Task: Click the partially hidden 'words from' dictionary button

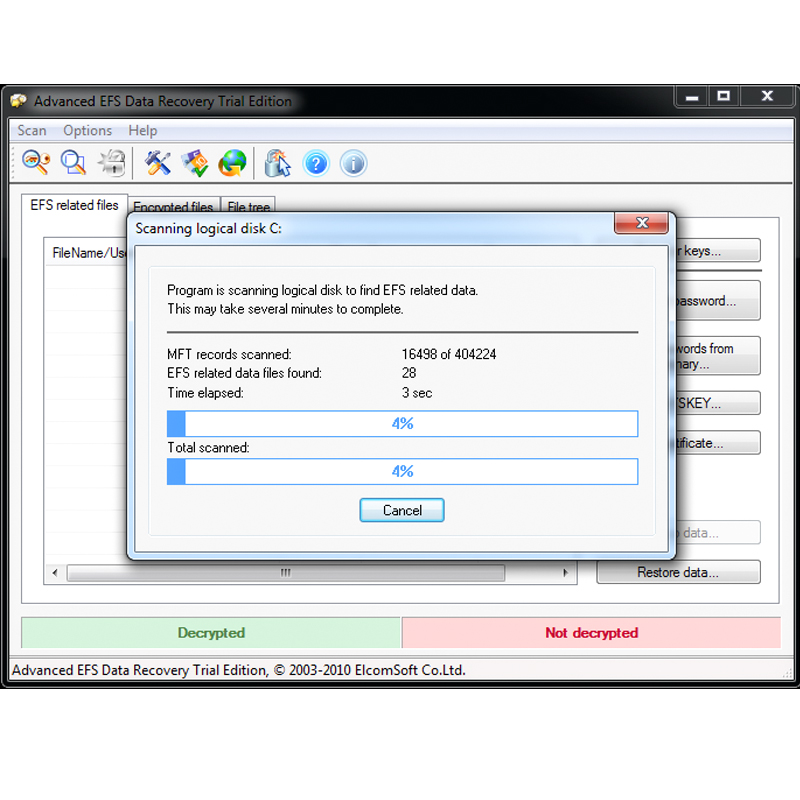Action: [x=718, y=356]
